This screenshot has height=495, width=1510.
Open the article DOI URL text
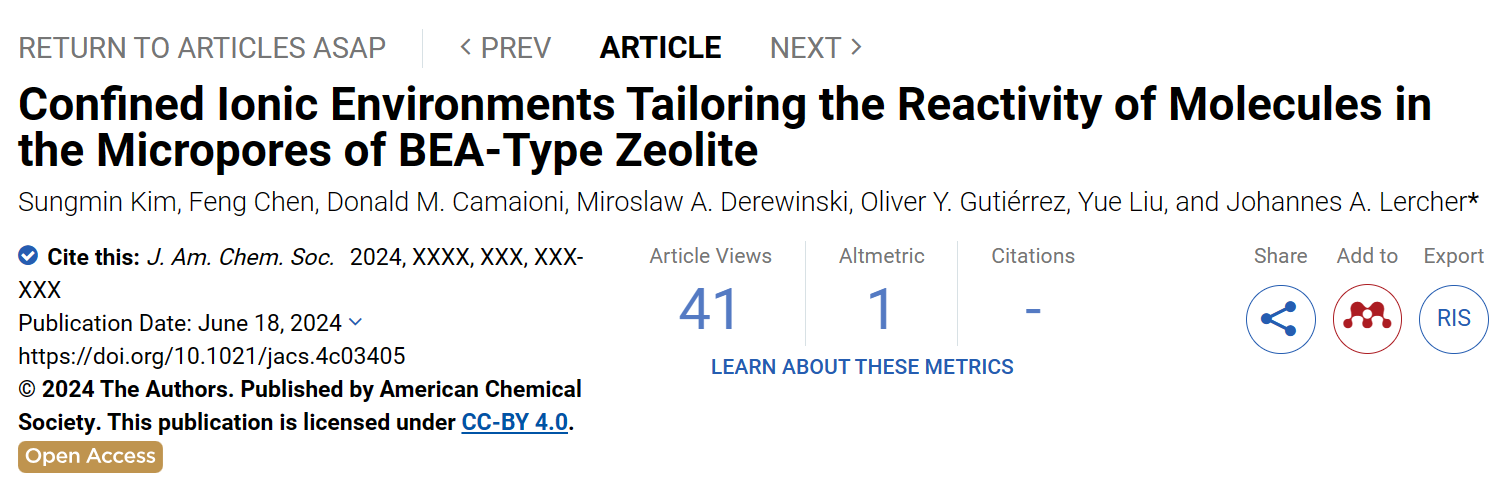click(212, 356)
